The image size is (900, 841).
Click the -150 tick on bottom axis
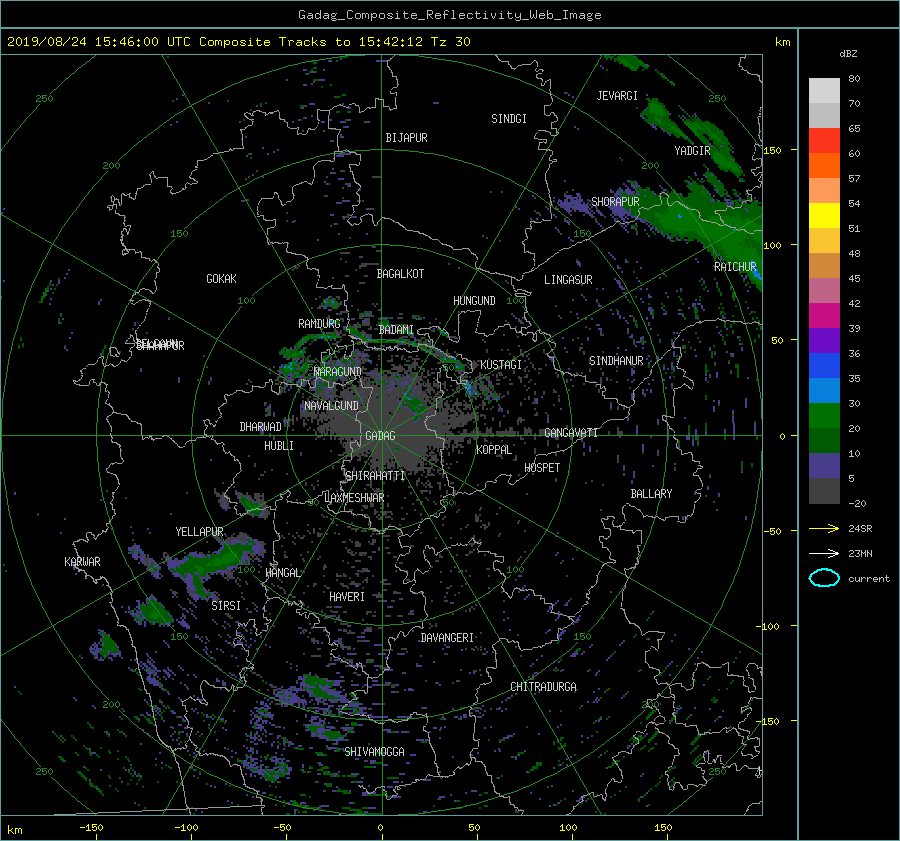[91, 828]
